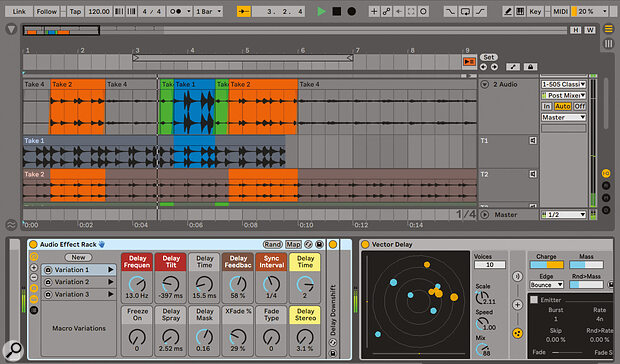Click the W overview width button
This screenshot has width=620, height=364.
590,30
